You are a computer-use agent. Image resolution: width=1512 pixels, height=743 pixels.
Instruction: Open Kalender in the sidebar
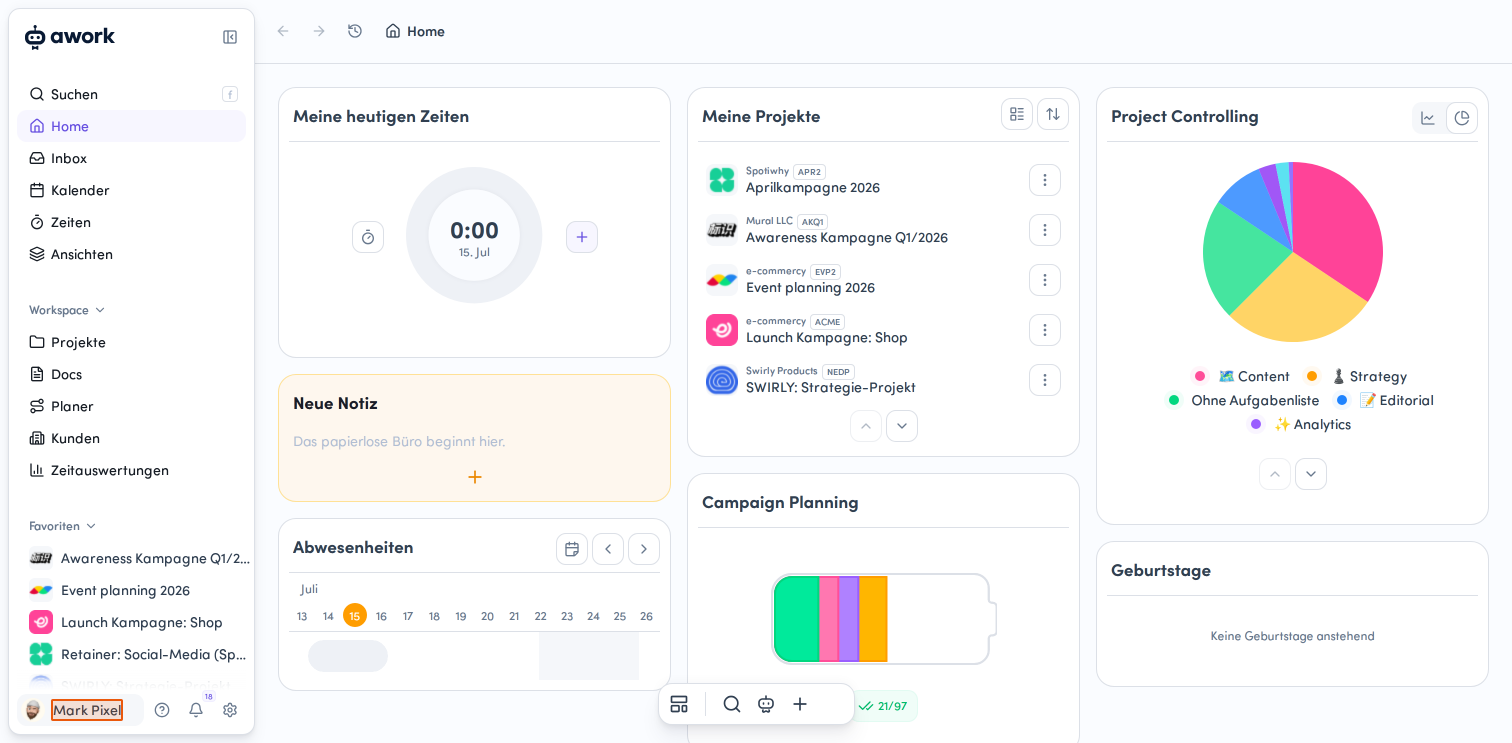131,190
